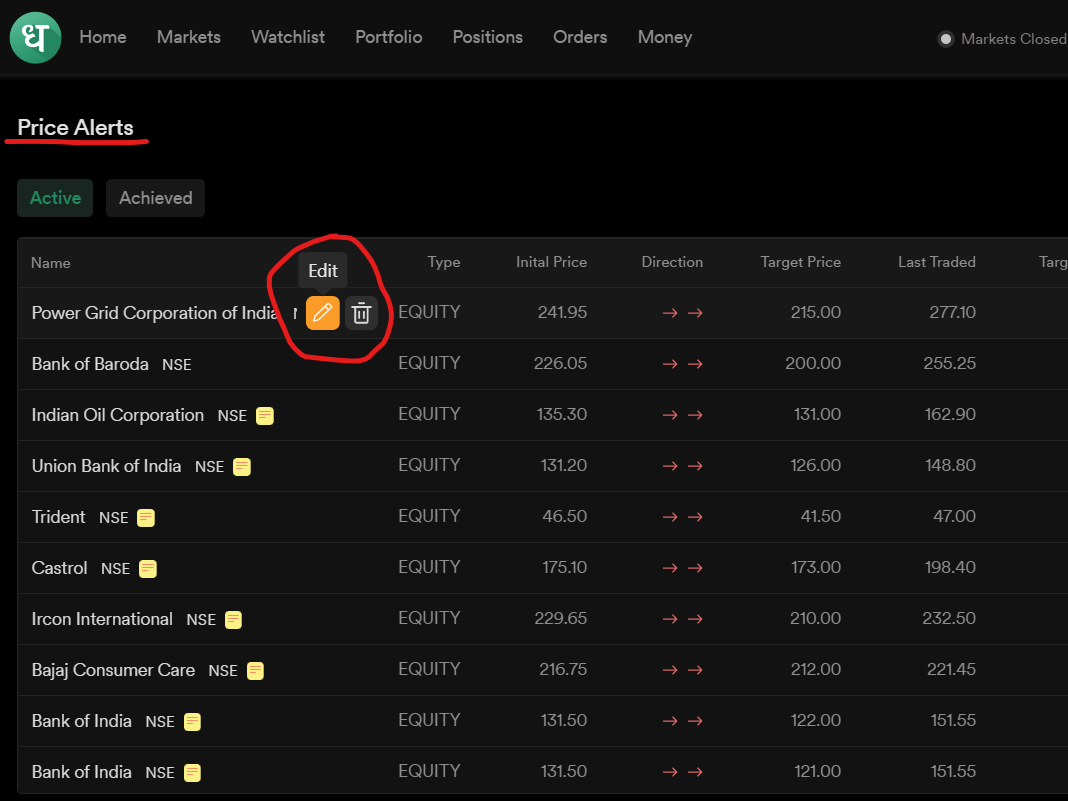
Task: Click the initial price 226.05
Action: 560,363
